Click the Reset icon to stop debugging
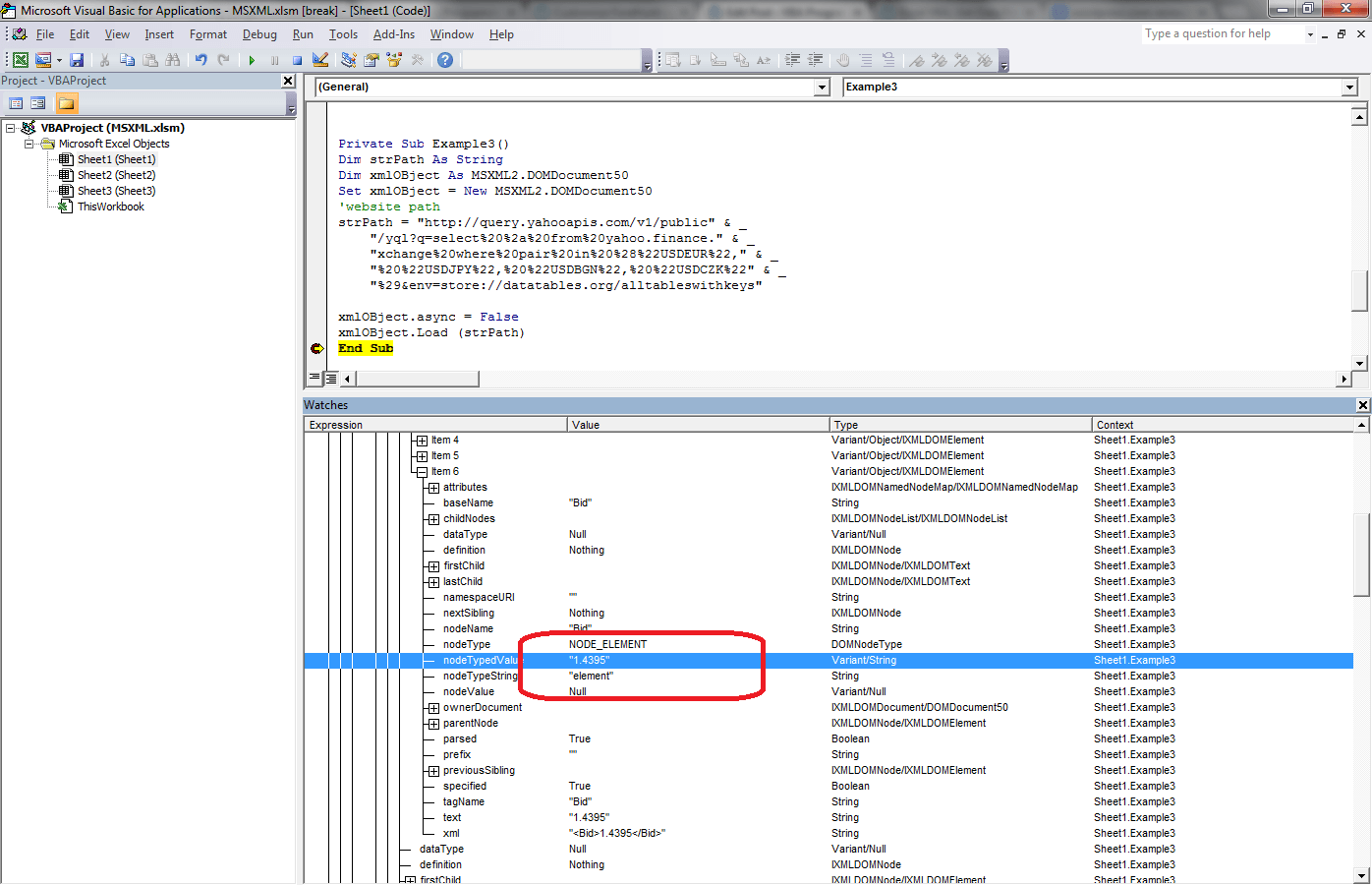 298,60
